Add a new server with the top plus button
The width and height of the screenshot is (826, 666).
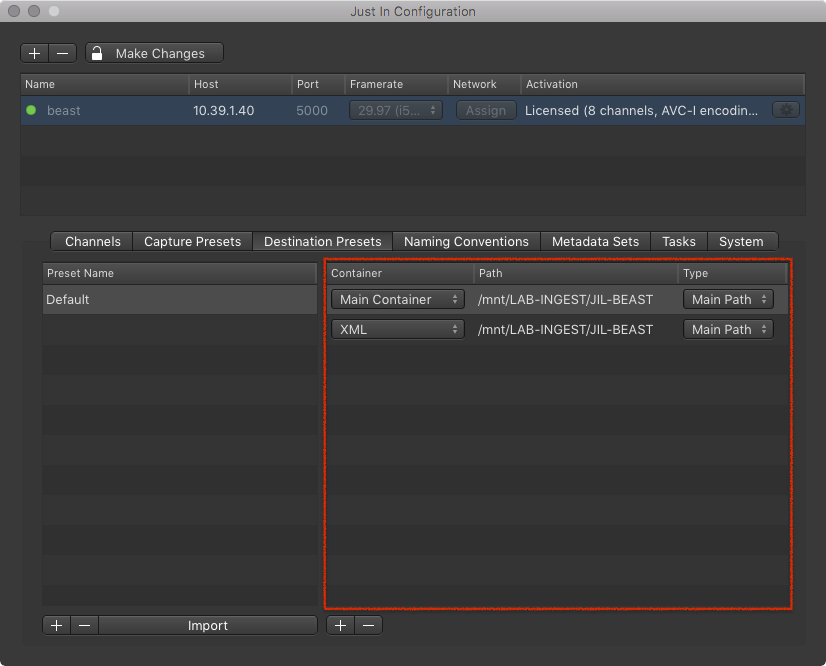point(35,53)
